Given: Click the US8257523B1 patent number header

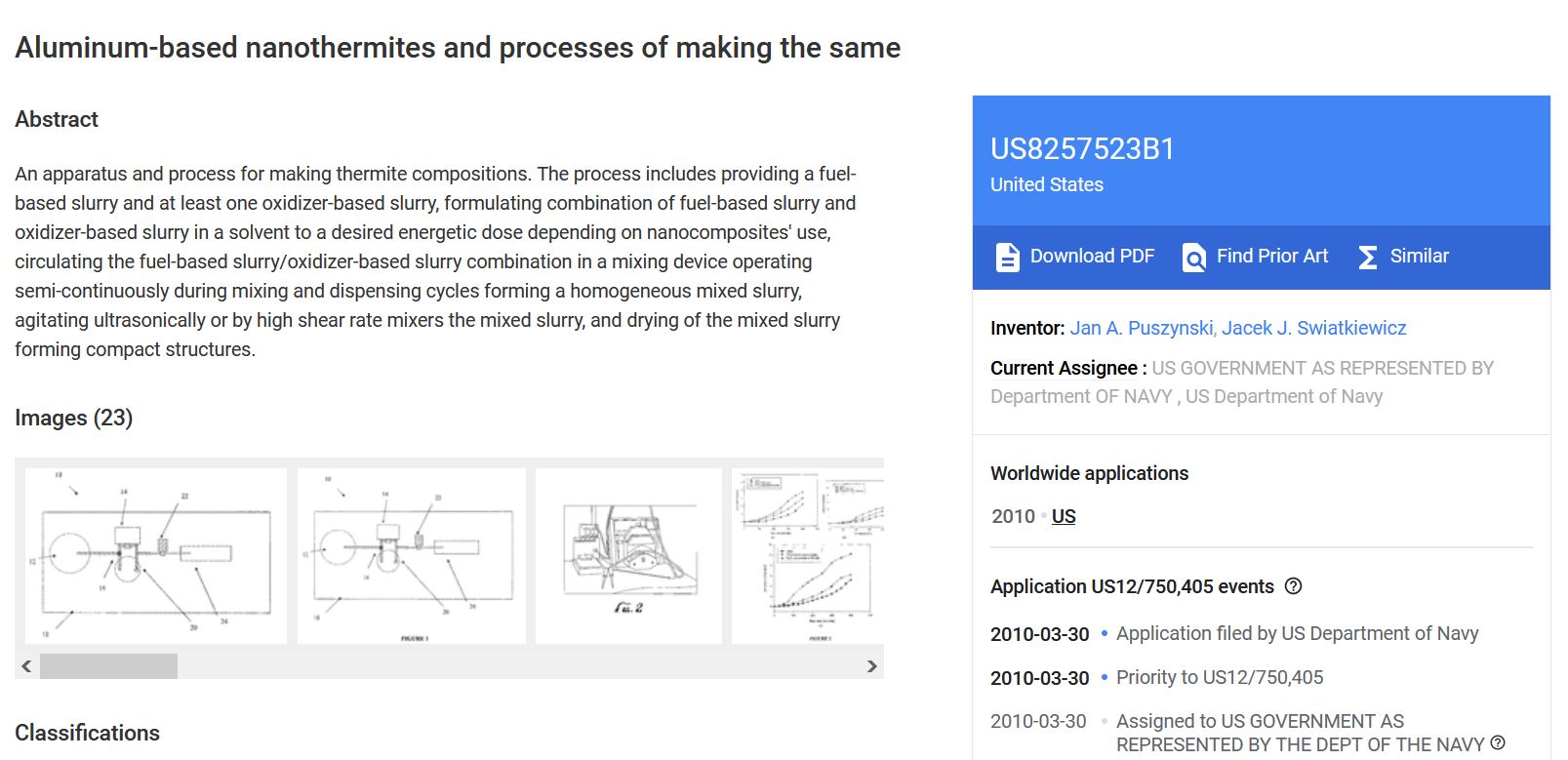Looking at the screenshot, I should click(x=1082, y=148).
